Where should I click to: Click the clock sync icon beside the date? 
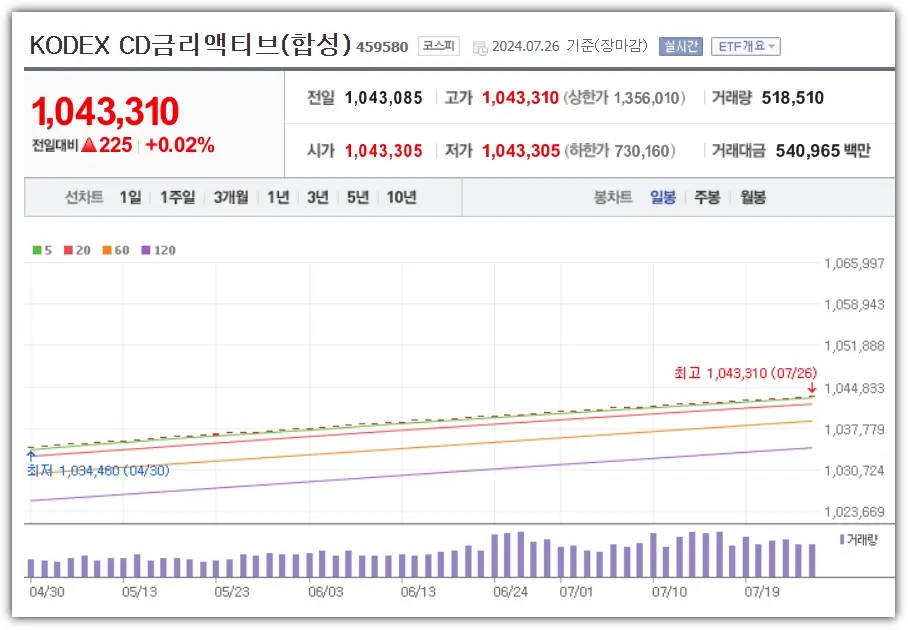[482, 45]
